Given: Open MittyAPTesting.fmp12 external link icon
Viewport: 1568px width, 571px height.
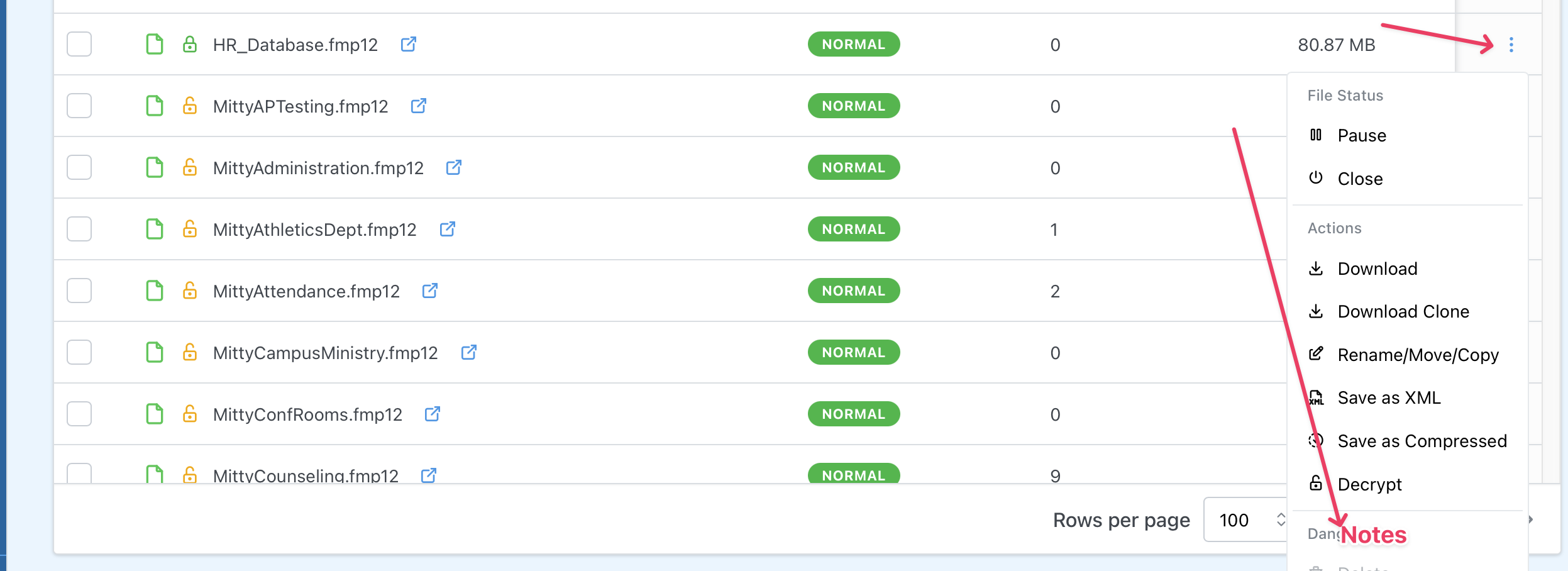Looking at the screenshot, I should coord(419,106).
